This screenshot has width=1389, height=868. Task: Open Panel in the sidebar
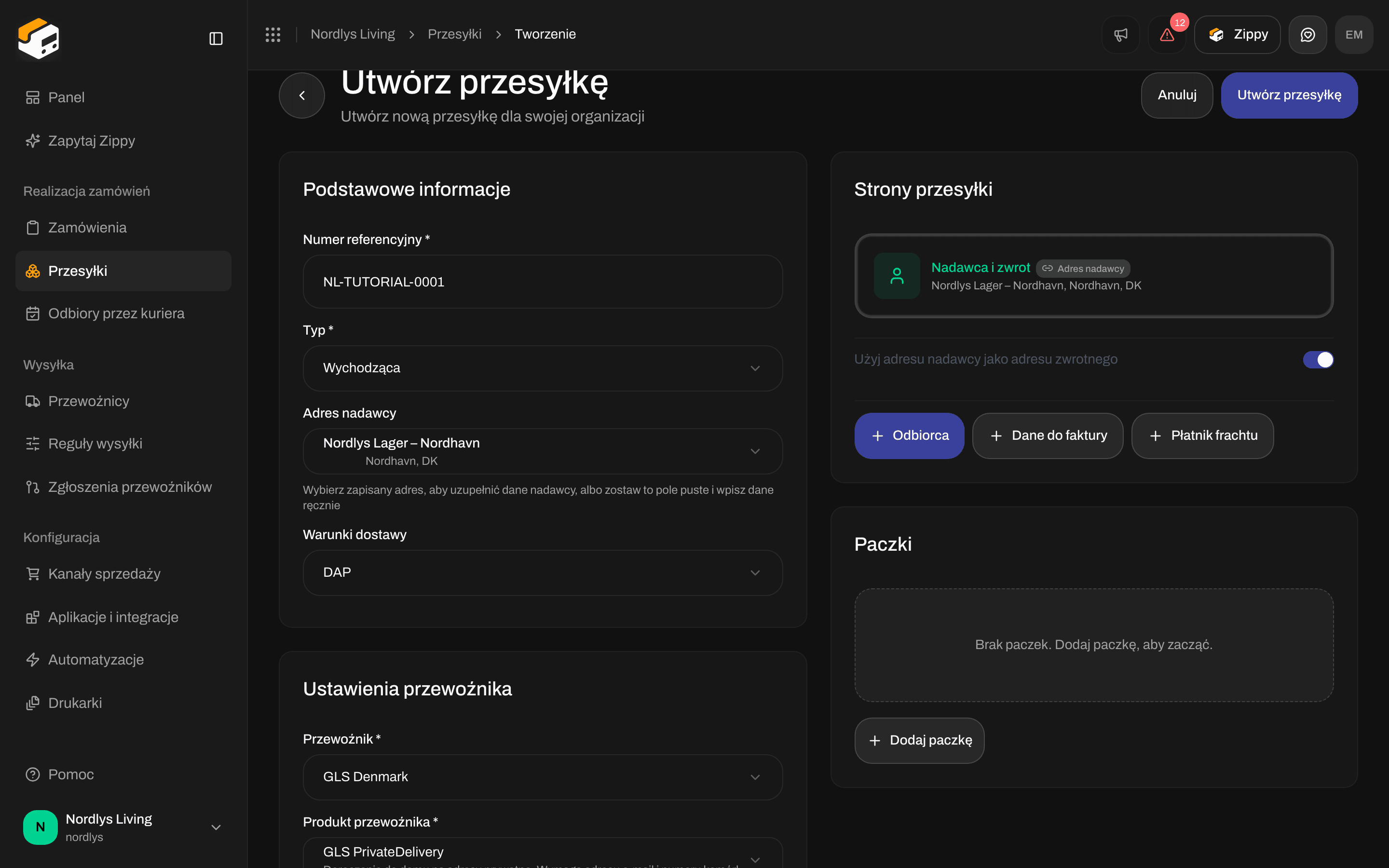(x=123, y=97)
